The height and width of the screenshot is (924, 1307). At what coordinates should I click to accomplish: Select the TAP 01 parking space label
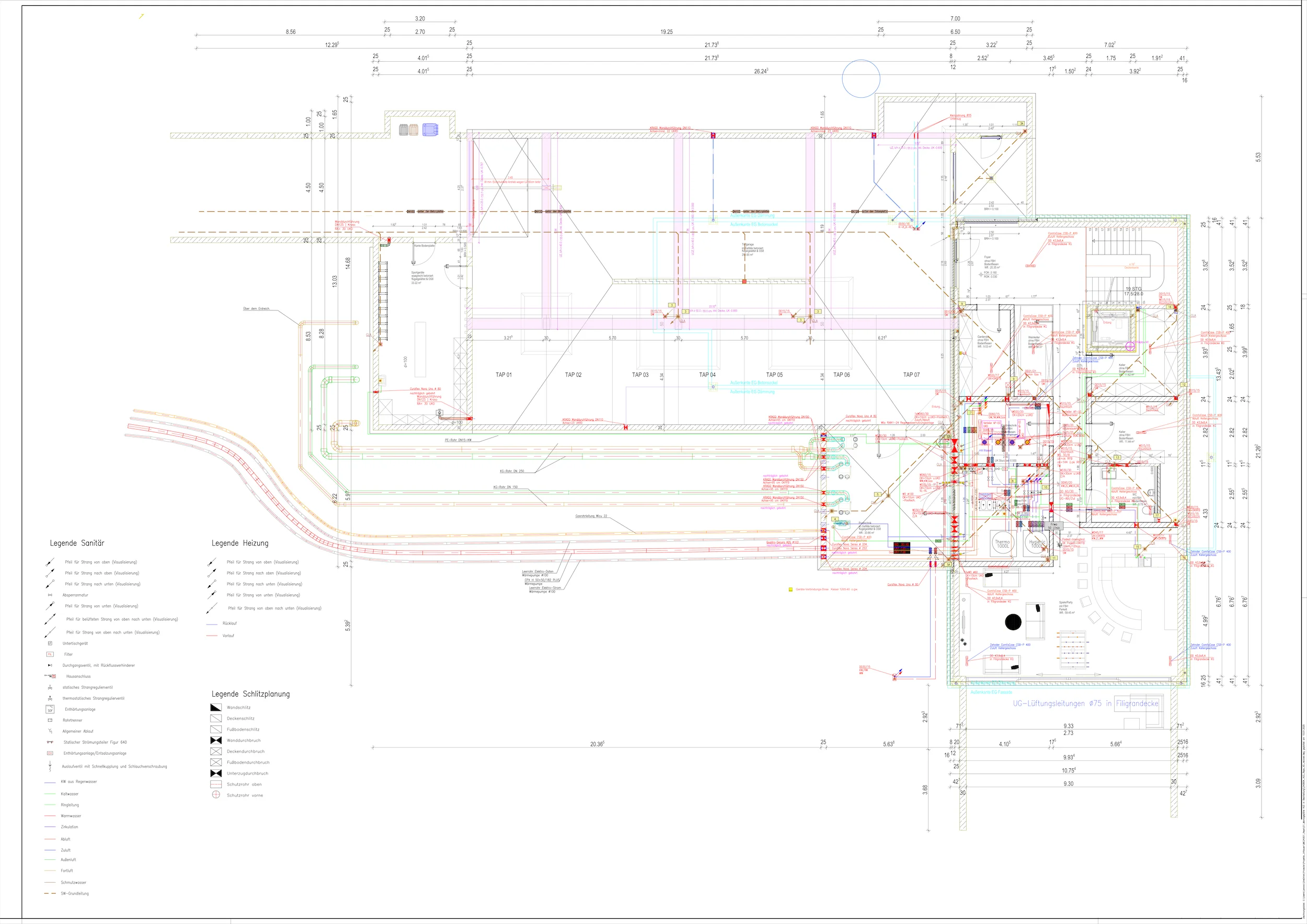503,375
